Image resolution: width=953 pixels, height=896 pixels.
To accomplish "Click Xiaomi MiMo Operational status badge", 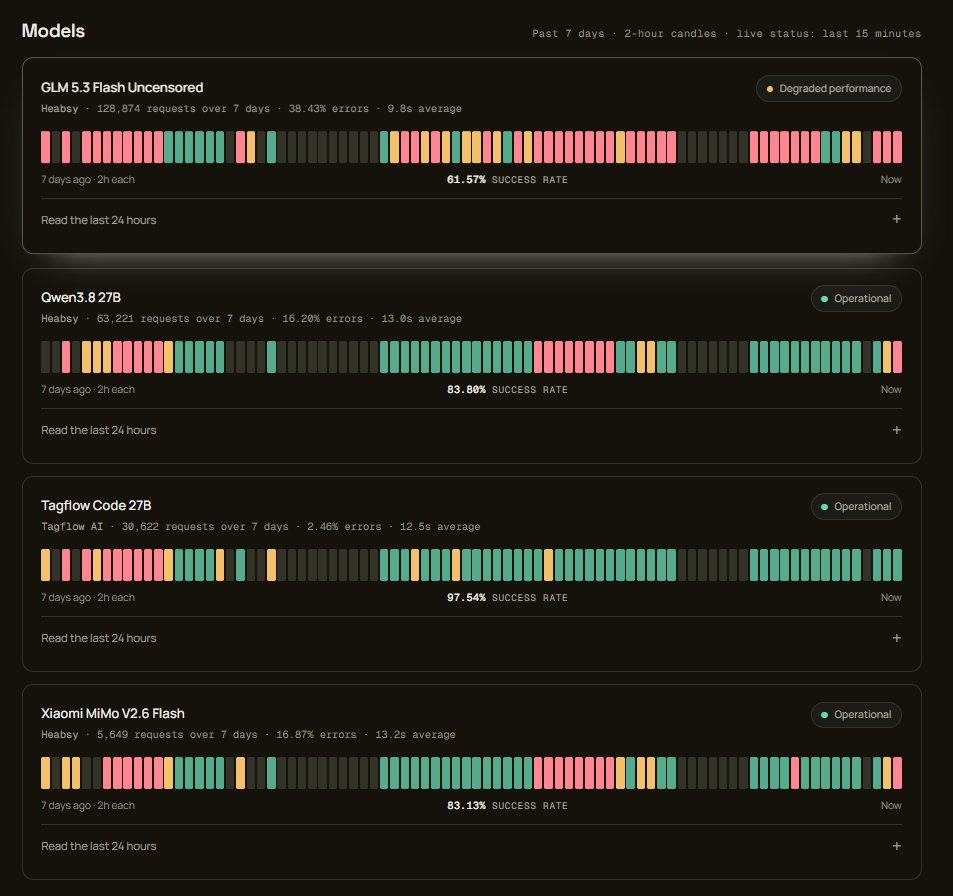I will (856, 714).
